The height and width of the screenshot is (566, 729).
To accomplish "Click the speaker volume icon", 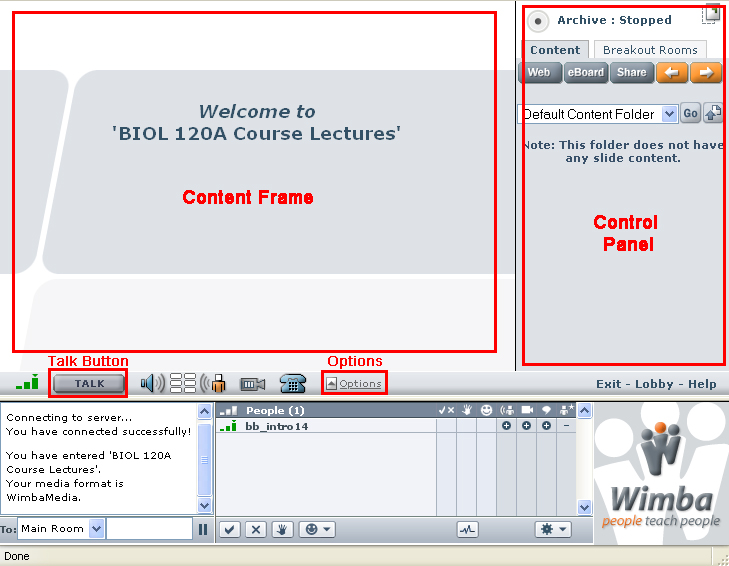I will 152,383.
